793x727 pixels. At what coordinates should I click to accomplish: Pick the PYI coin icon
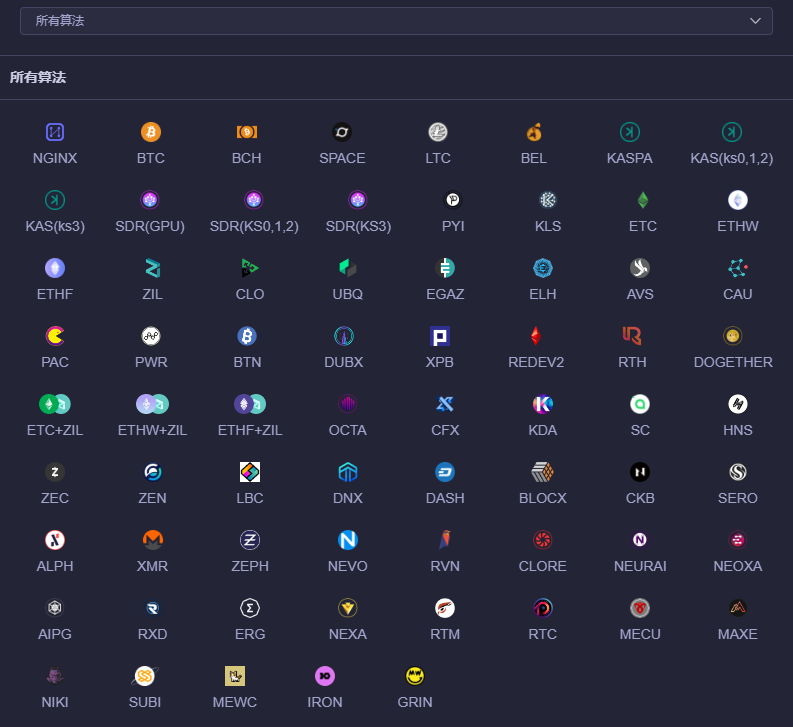(453, 200)
